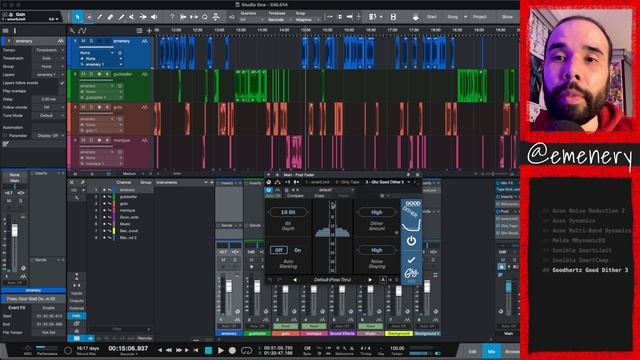Set Auto Blanking to Off
Image resolution: width=640 pixels, height=360 pixels.
[x=278, y=250]
